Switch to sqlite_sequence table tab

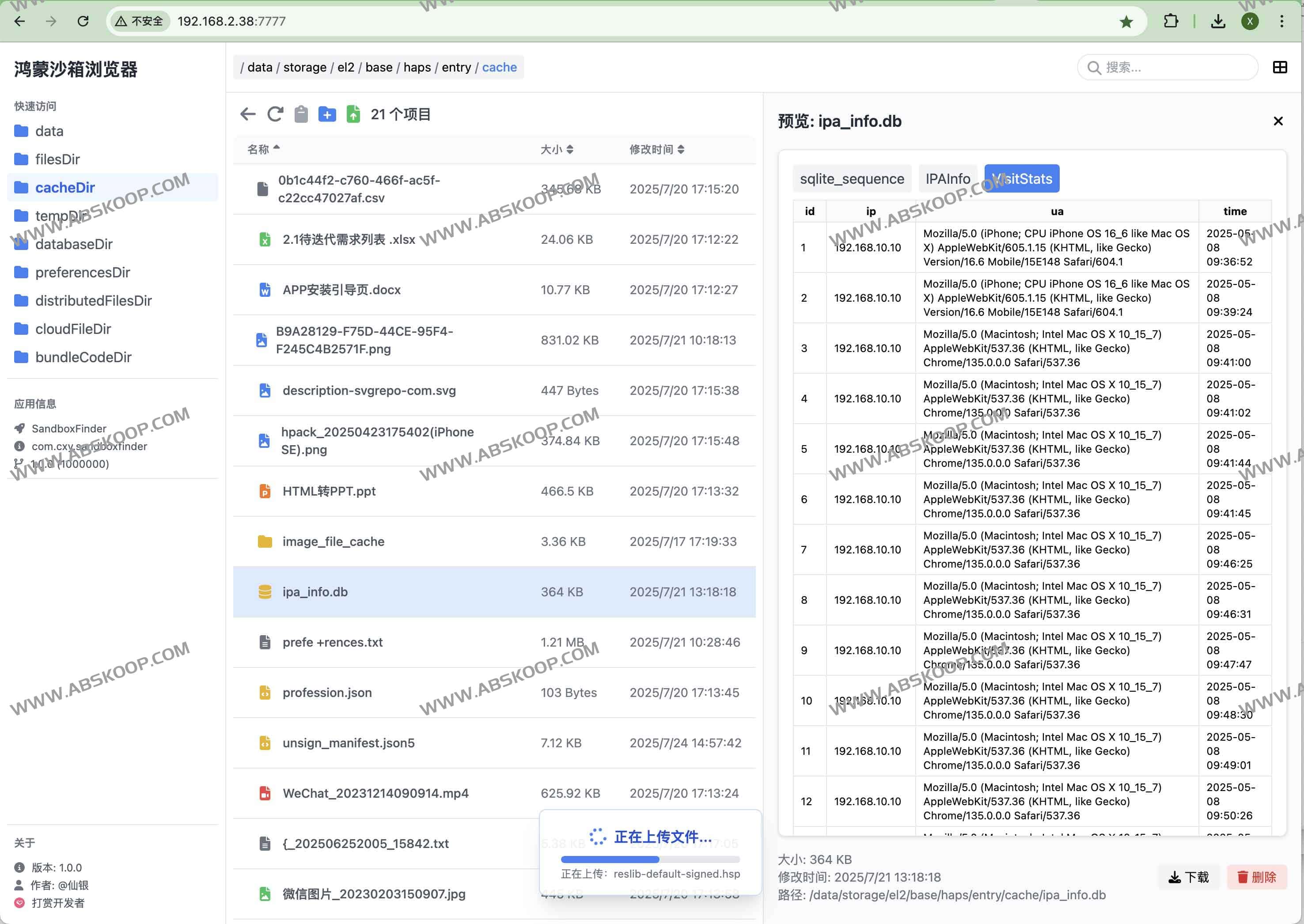click(852, 178)
